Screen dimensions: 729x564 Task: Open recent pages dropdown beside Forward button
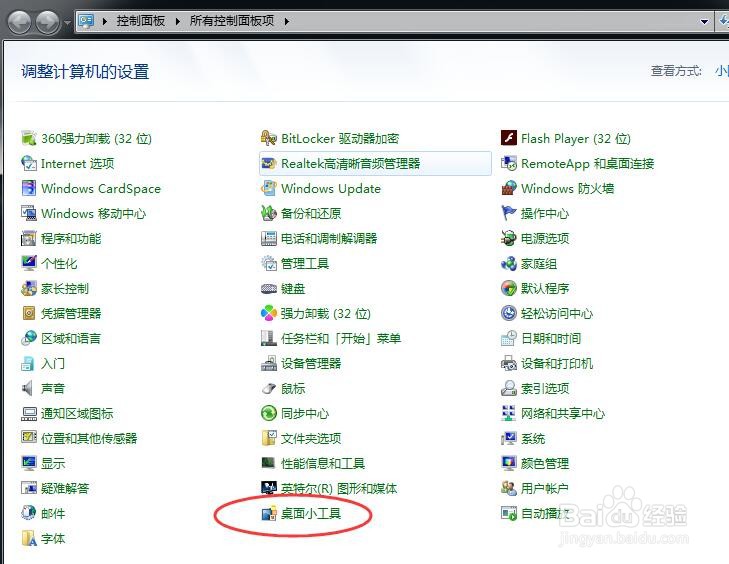point(67,22)
